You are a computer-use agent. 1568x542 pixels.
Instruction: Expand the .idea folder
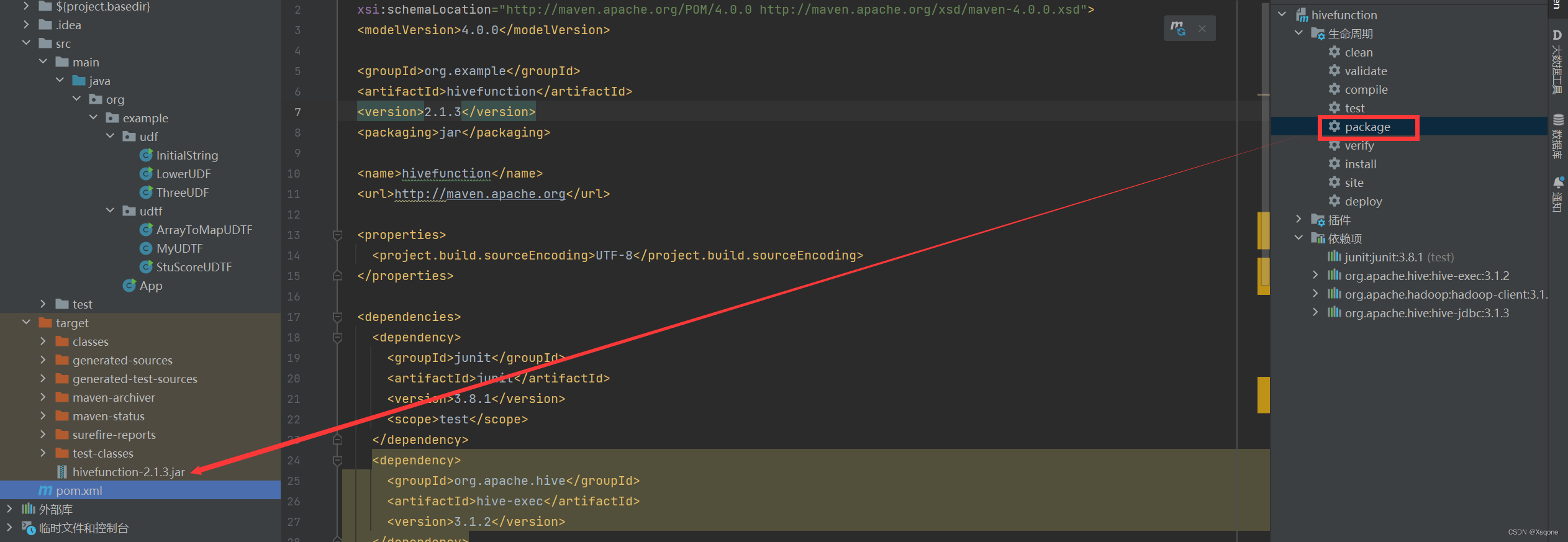pos(26,24)
